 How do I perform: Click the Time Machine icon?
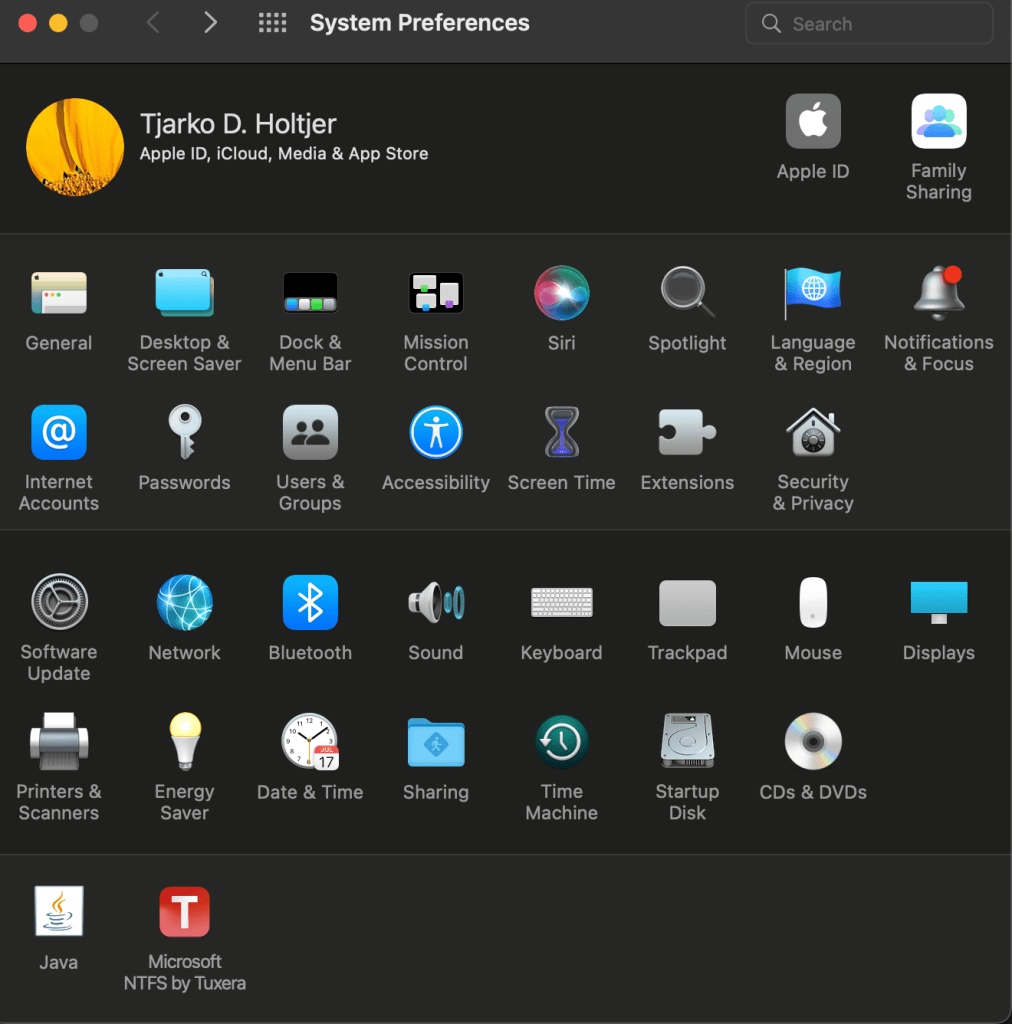click(x=561, y=742)
